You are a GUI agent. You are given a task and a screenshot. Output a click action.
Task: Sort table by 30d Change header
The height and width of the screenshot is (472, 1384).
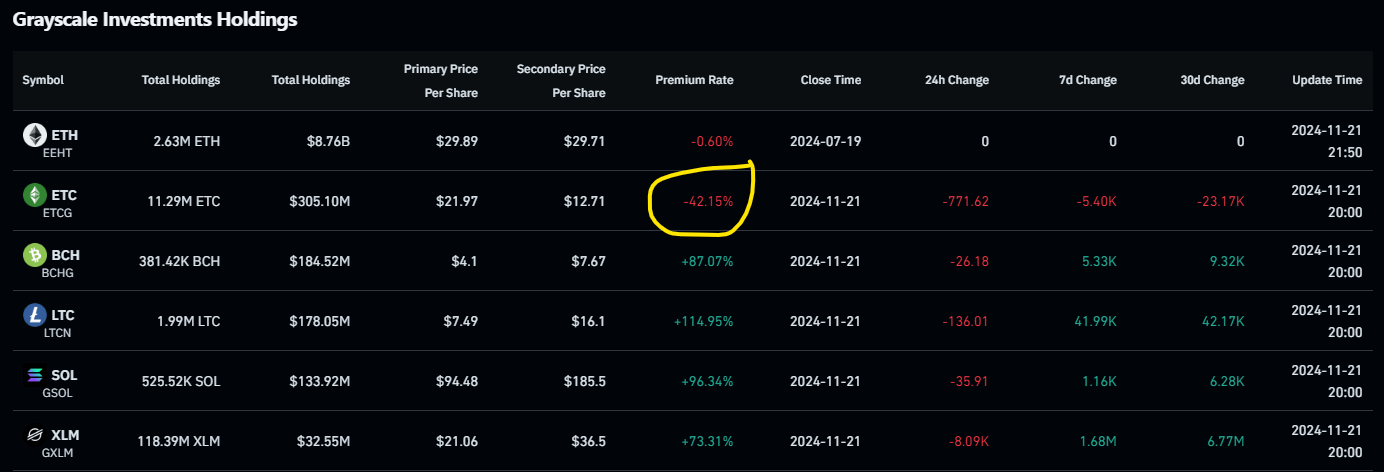pos(1212,80)
